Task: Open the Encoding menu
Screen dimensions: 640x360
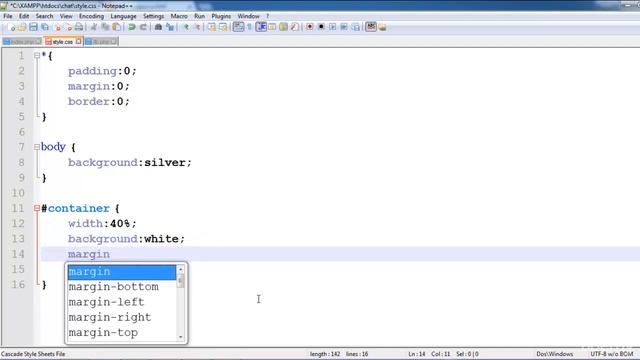Action: 91,16
